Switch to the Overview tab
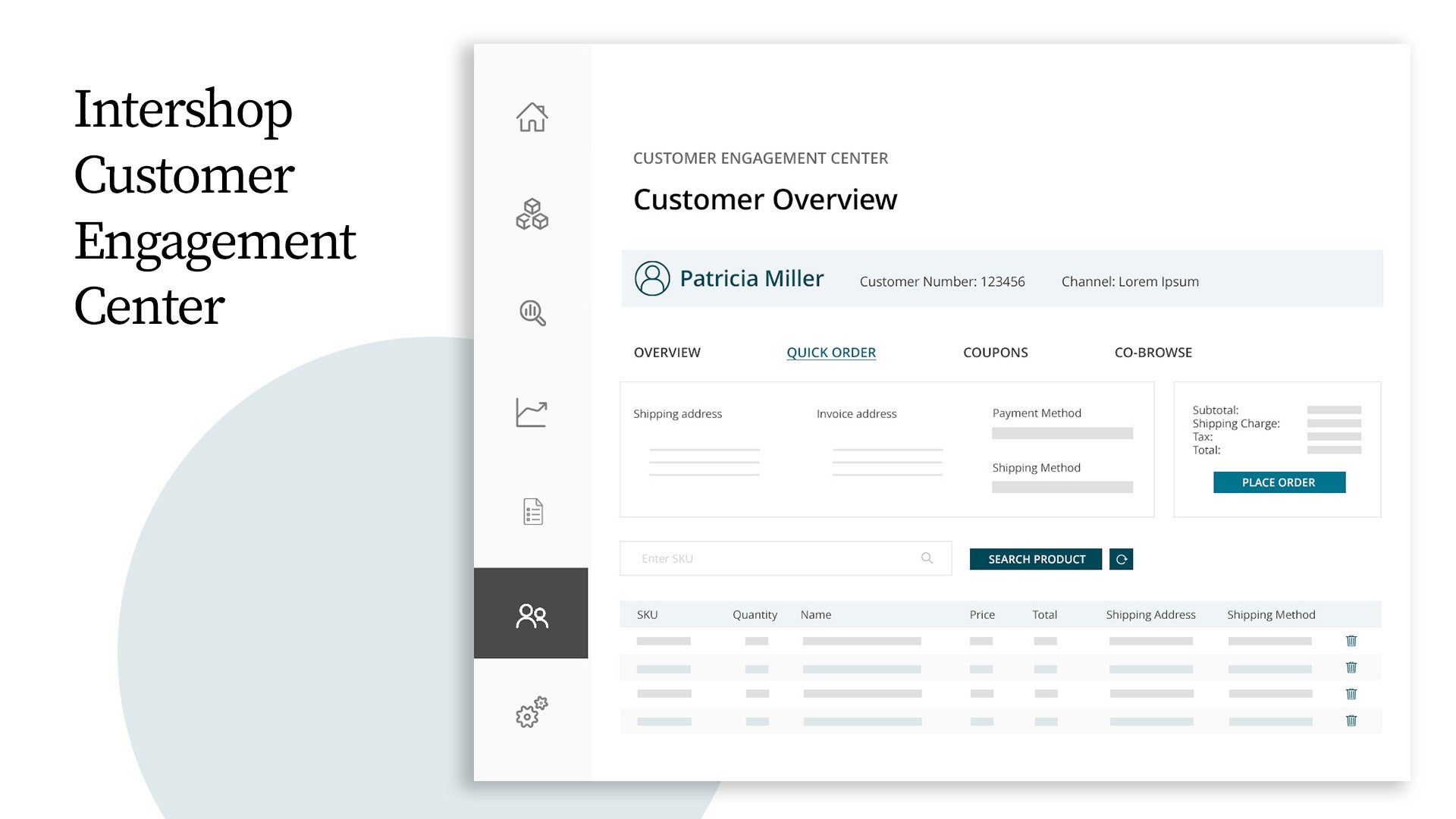The height and width of the screenshot is (819, 1456). [x=667, y=353]
